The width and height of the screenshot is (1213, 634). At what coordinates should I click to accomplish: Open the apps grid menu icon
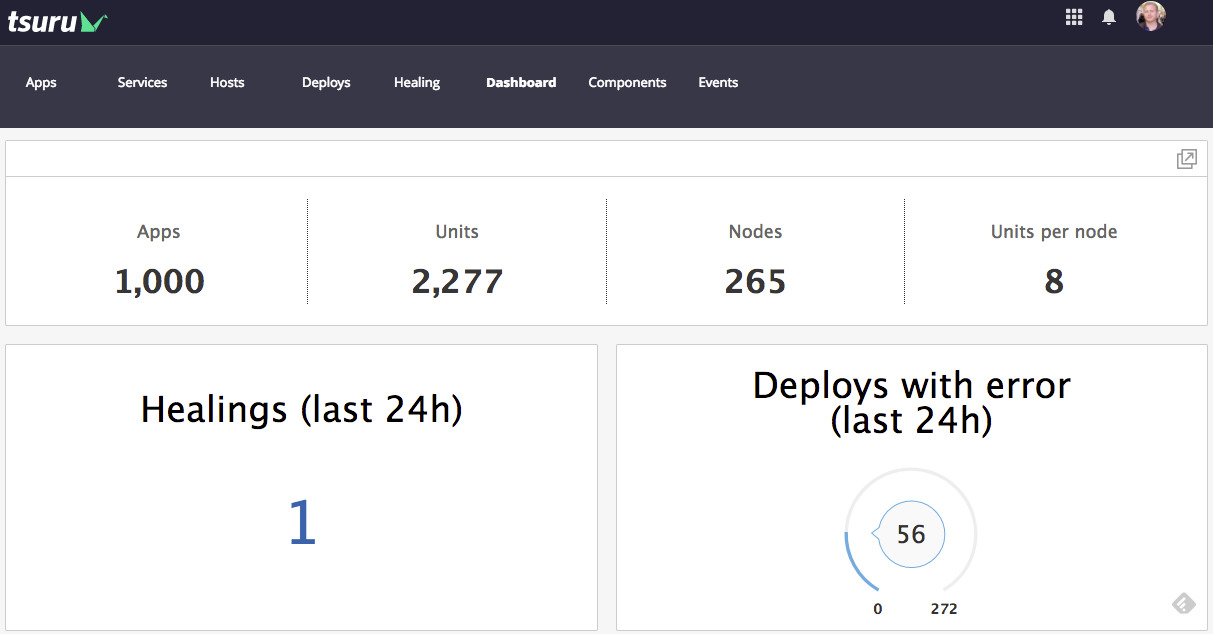click(x=1074, y=17)
